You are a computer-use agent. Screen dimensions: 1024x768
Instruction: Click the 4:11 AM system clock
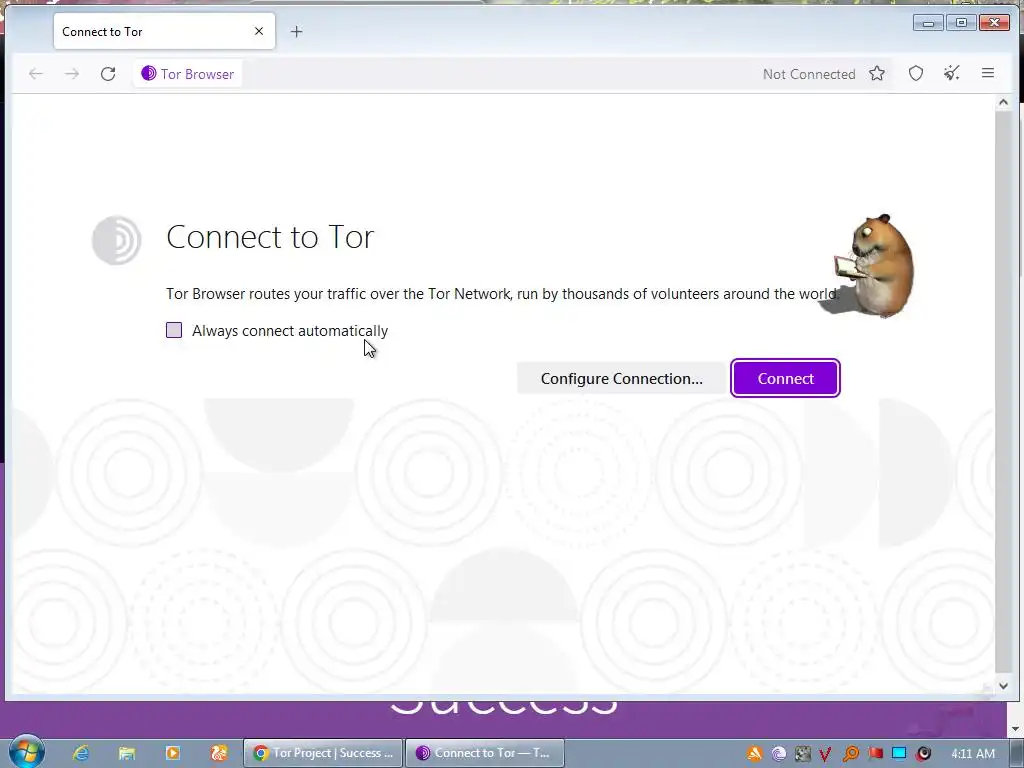coord(973,754)
